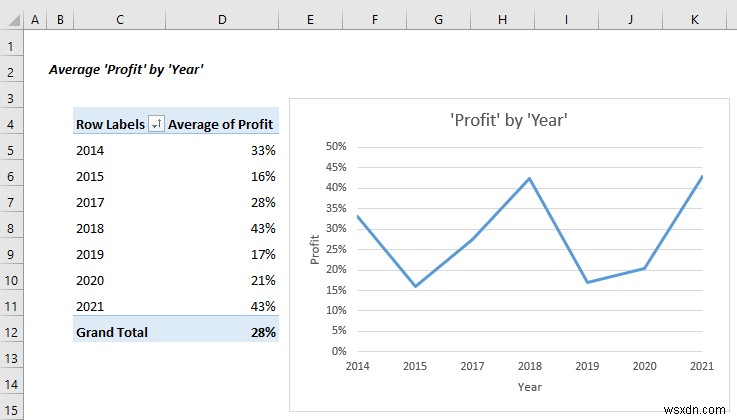Click the 50% label on the vertical axis
This screenshot has height=420, width=737.
tap(335, 146)
